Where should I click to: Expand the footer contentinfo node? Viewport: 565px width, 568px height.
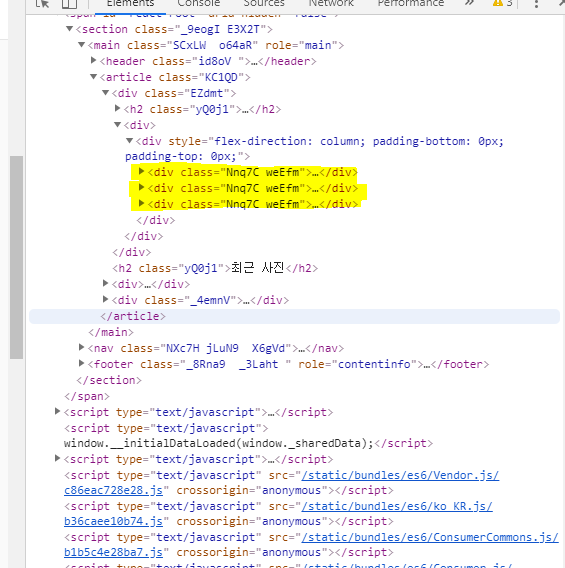point(81,363)
